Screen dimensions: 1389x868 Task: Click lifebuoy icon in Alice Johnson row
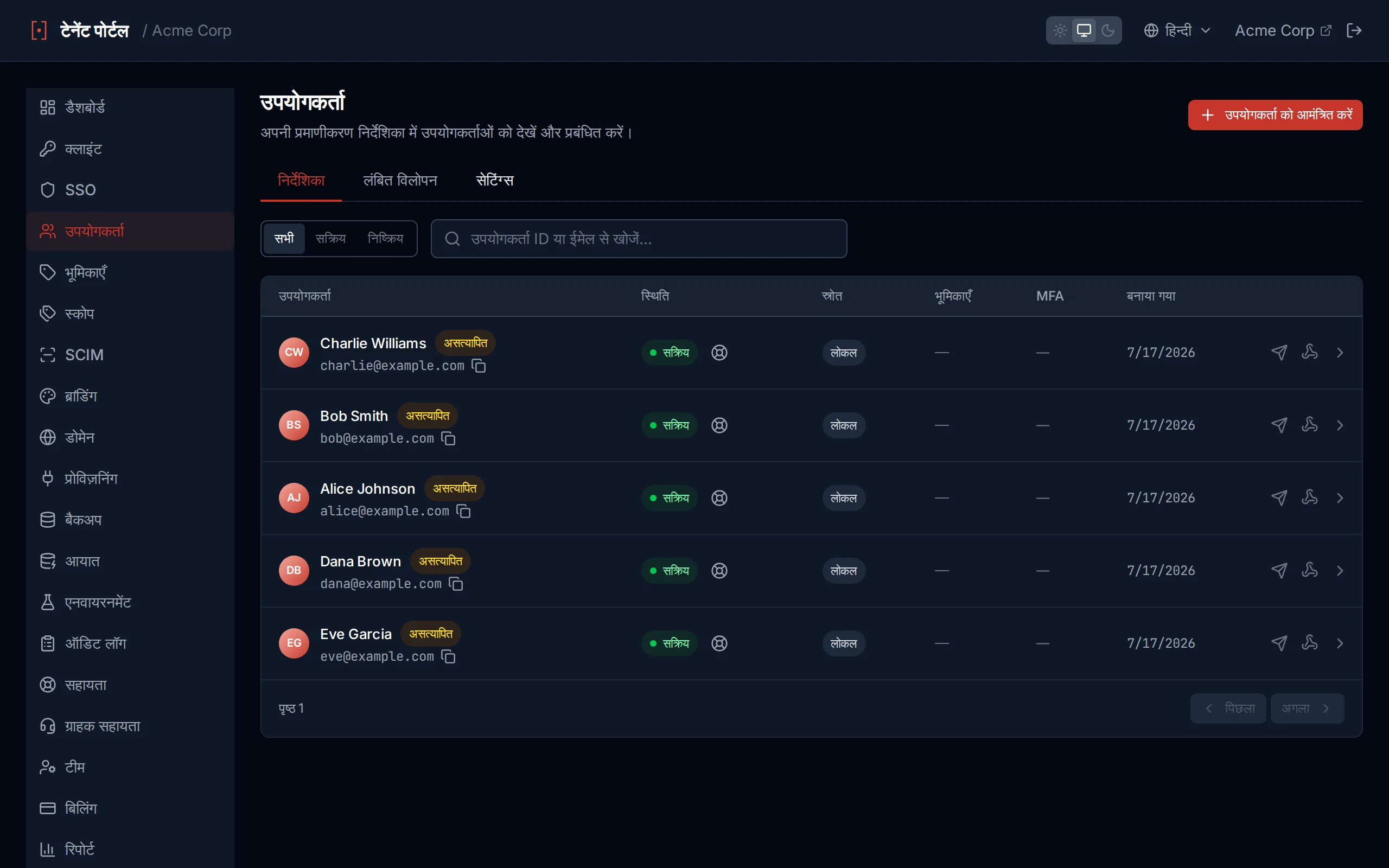(x=719, y=497)
